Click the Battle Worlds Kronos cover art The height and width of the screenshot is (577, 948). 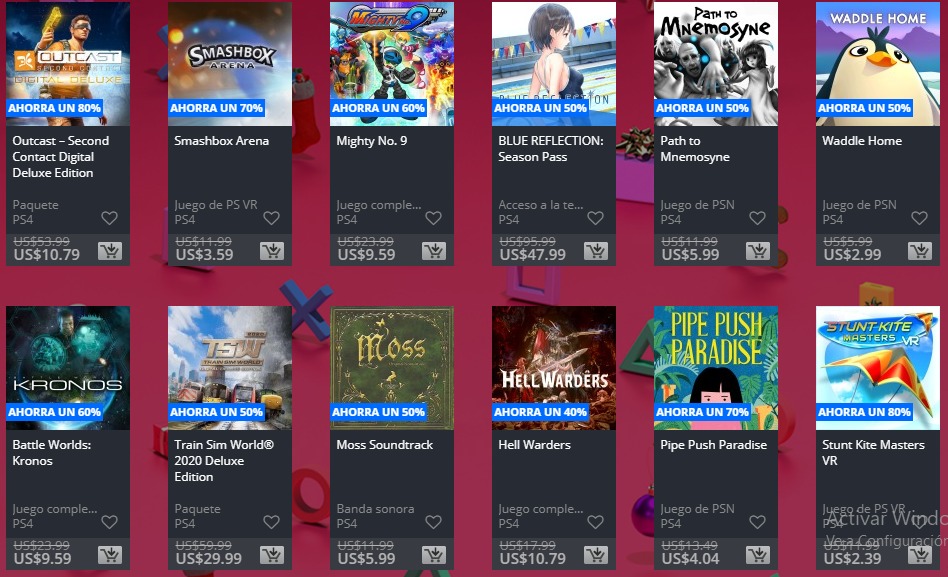click(68, 368)
